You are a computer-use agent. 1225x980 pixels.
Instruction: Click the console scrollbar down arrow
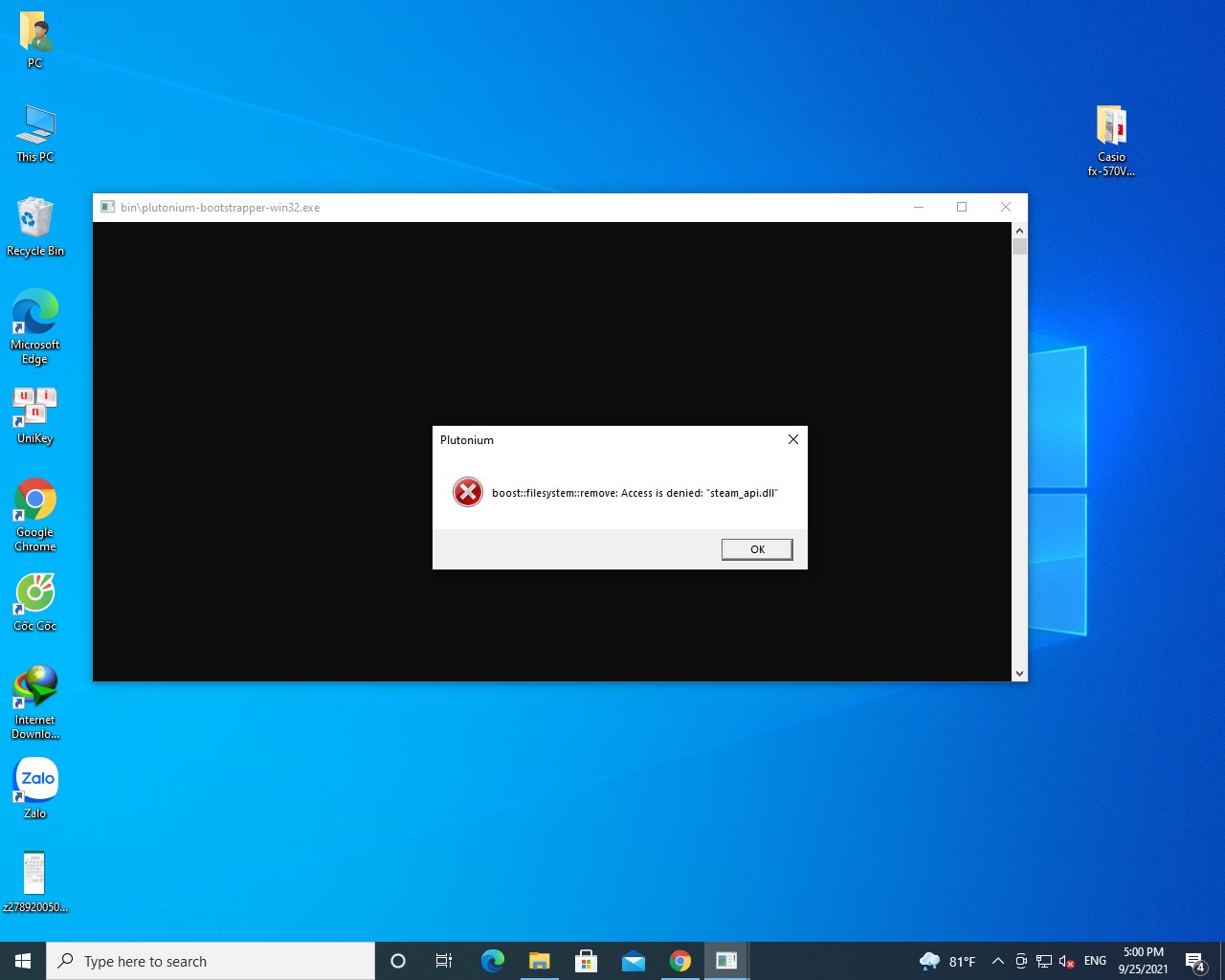[1019, 674]
